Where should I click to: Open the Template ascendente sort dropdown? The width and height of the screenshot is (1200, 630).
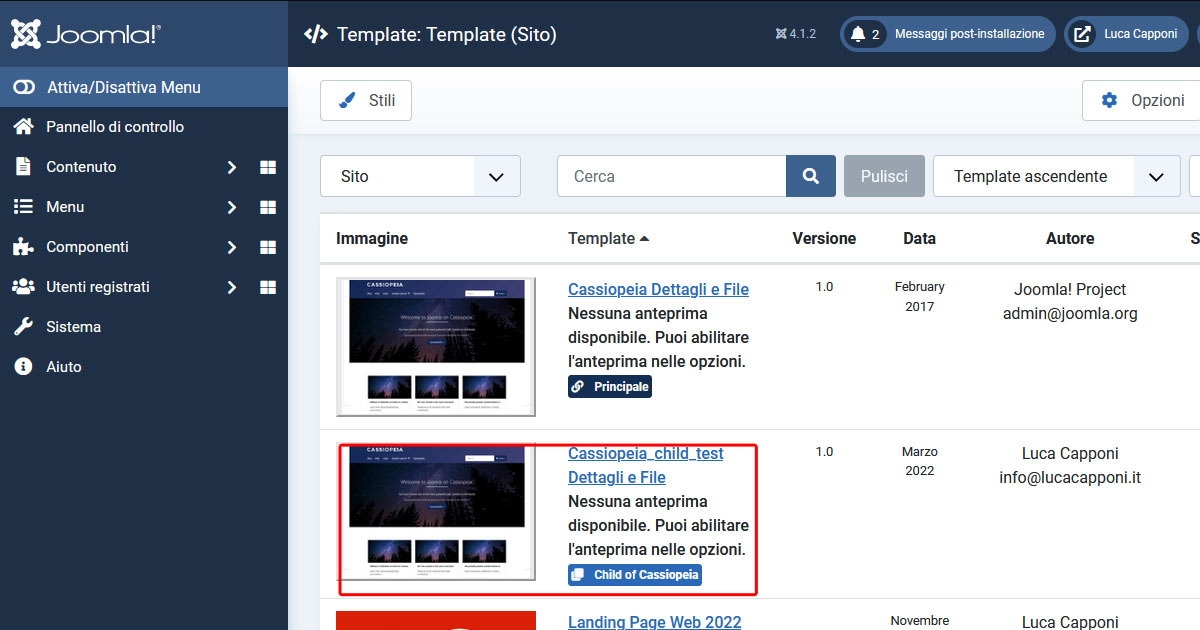point(1056,176)
